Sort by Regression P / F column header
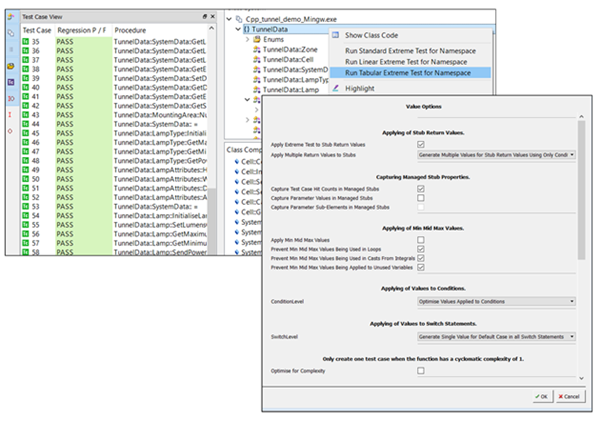This screenshot has height=421, width=602. point(83,30)
